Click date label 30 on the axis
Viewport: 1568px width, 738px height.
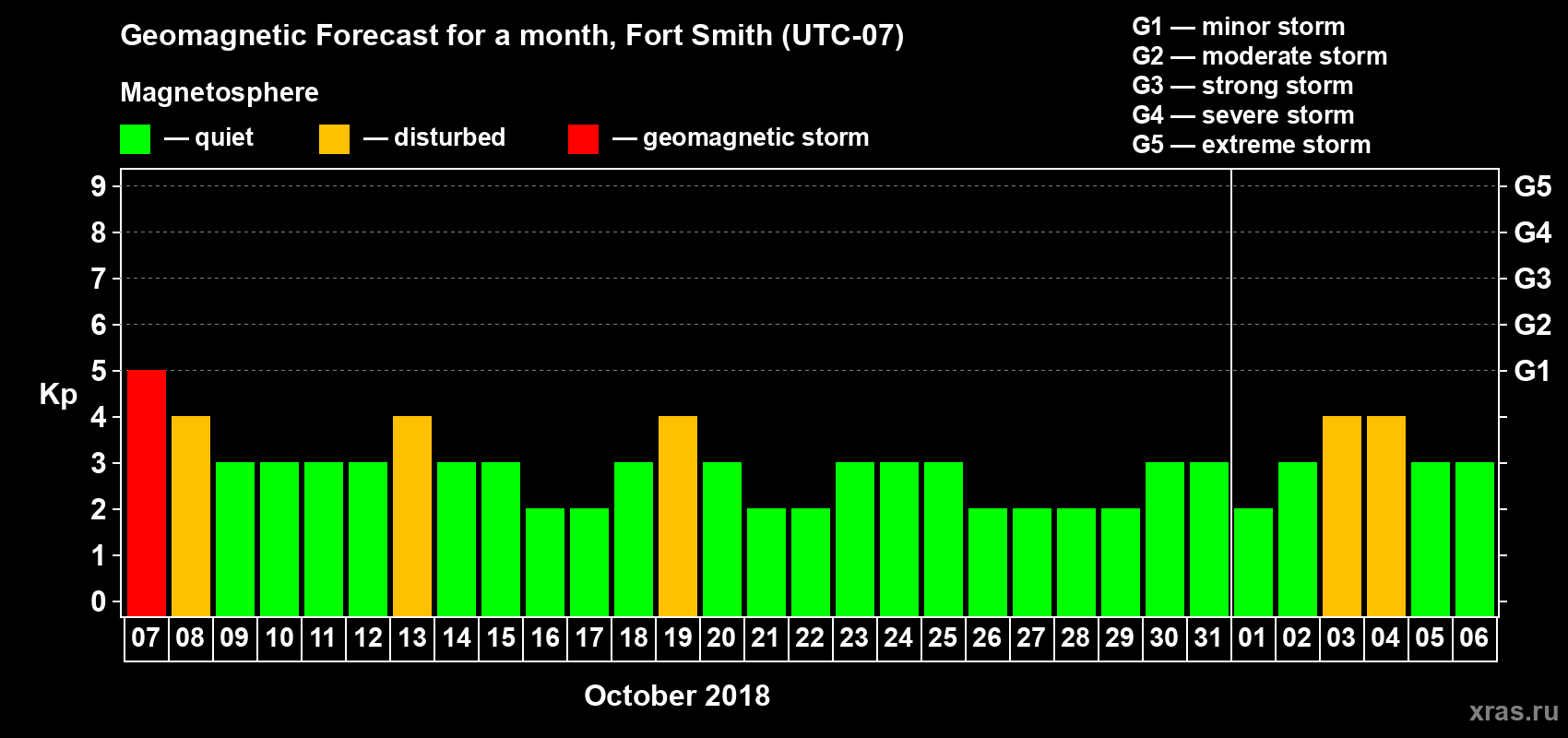click(1164, 637)
